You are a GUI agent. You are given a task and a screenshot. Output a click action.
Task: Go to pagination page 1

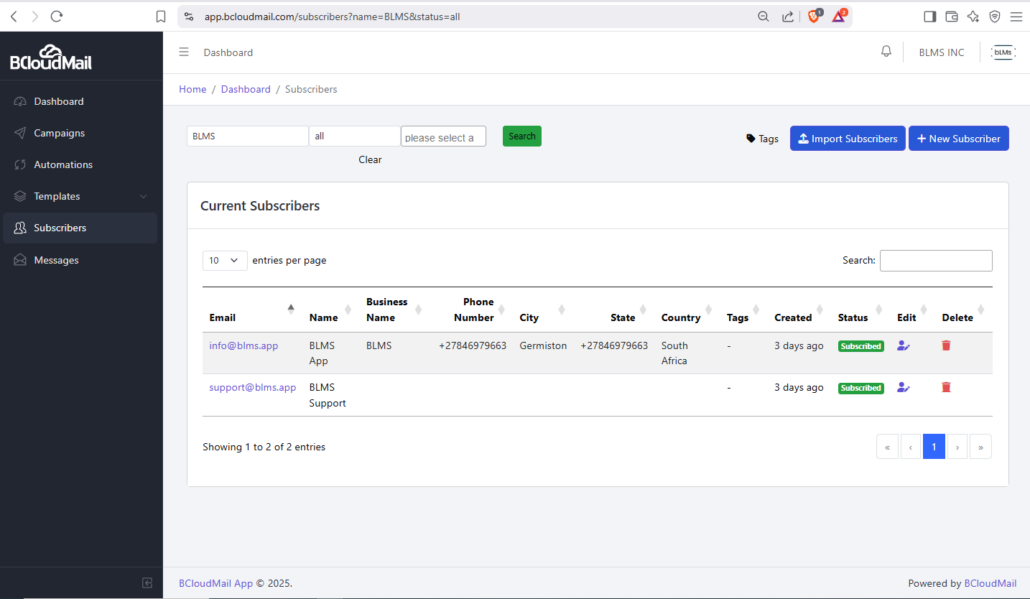(933, 447)
